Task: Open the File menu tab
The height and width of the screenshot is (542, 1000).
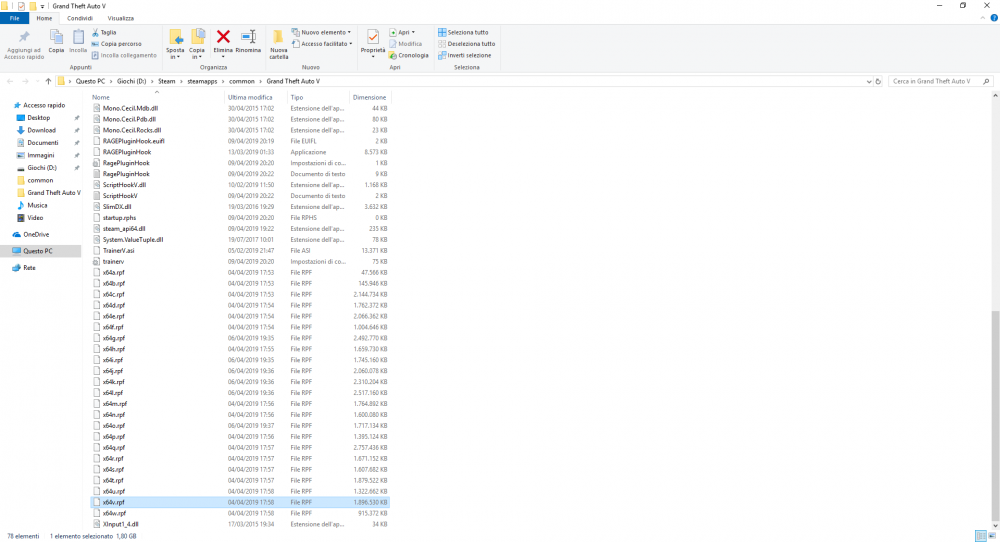Action: (x=15, y=18)
